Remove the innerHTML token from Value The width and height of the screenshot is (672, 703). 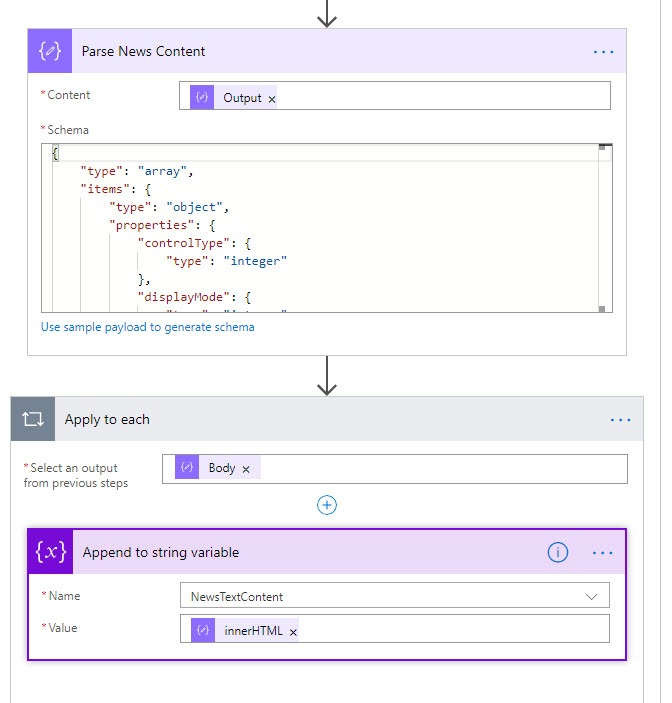[x=293, y=632]
